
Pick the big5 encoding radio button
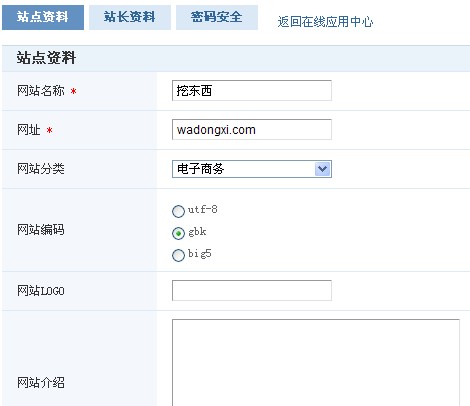[x=178, y=255]
